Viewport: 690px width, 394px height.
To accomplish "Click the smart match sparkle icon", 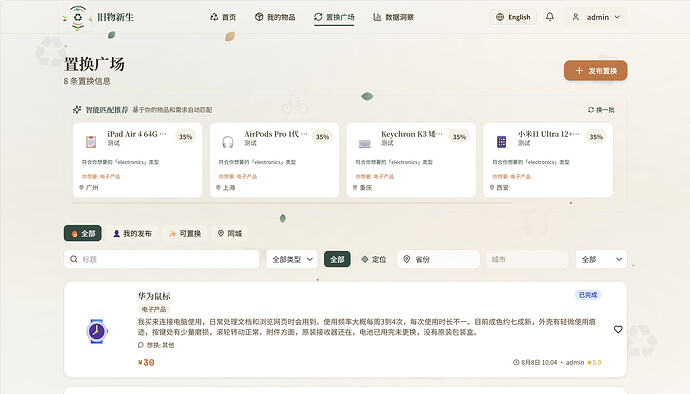I will (x=77, y=110).
